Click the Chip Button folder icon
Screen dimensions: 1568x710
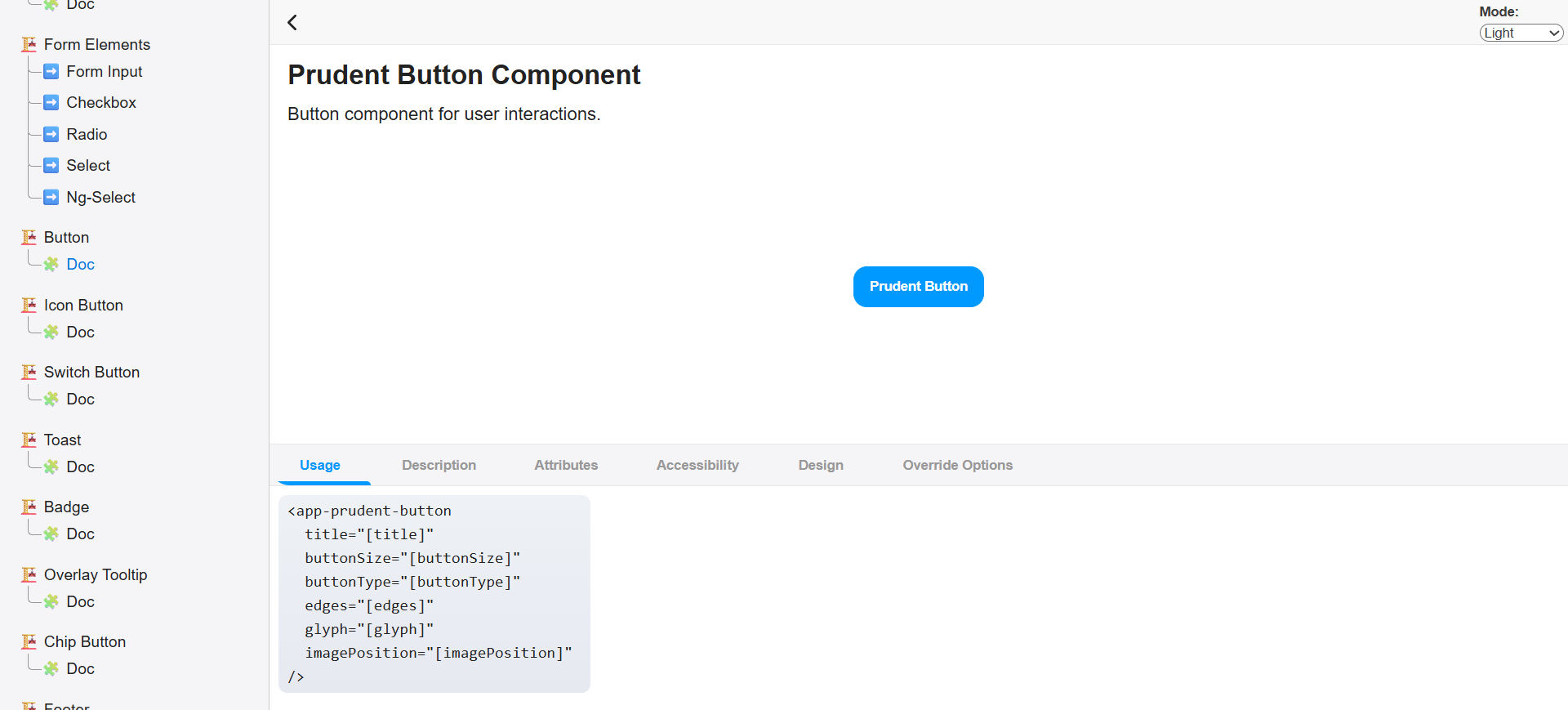(x=29, y=641)
